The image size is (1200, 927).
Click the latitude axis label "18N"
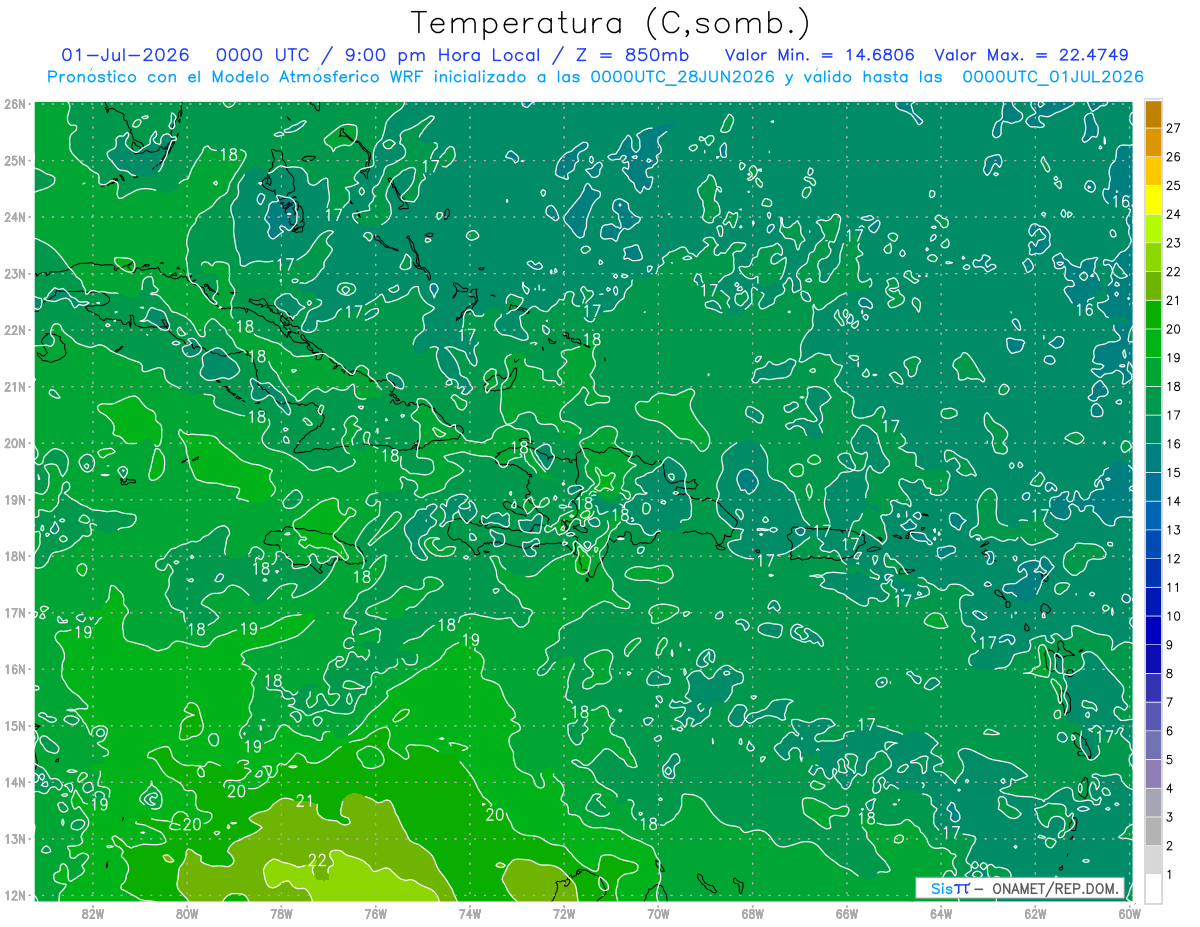coord(15,556)
